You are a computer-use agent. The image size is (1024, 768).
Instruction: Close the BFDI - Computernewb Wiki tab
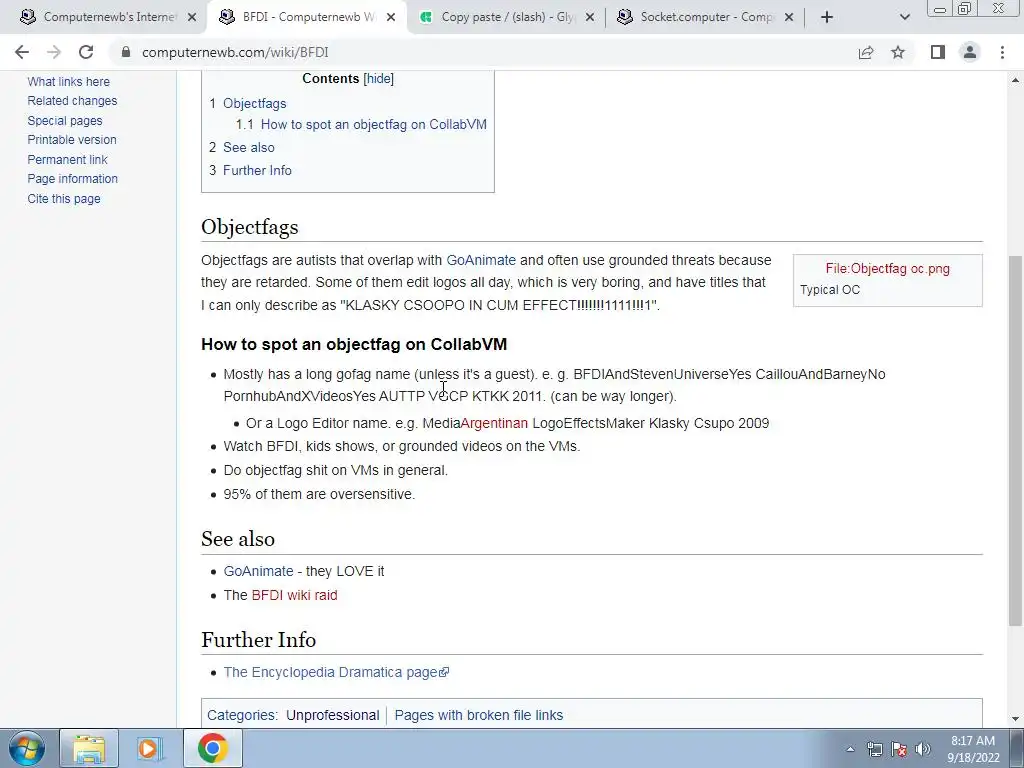pyautogui.click(x=391, y=17)
